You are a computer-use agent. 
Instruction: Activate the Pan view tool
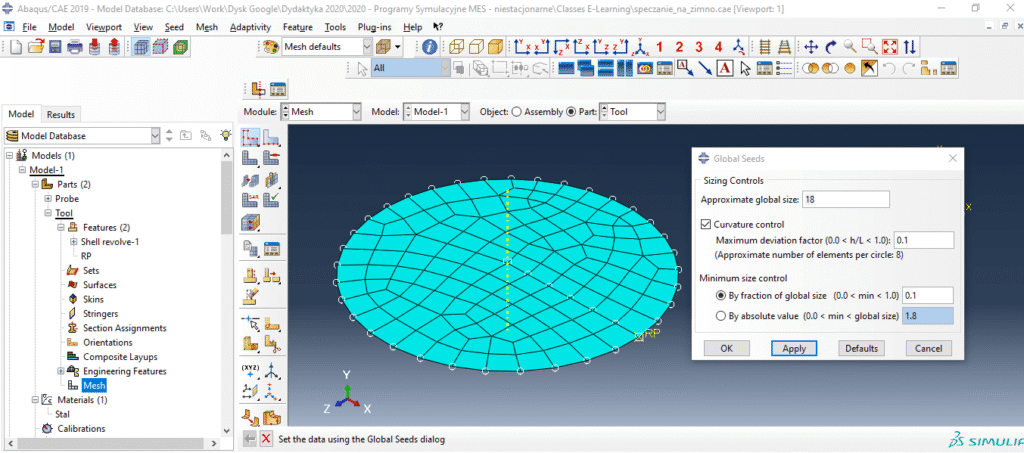[x=811, y=47]
